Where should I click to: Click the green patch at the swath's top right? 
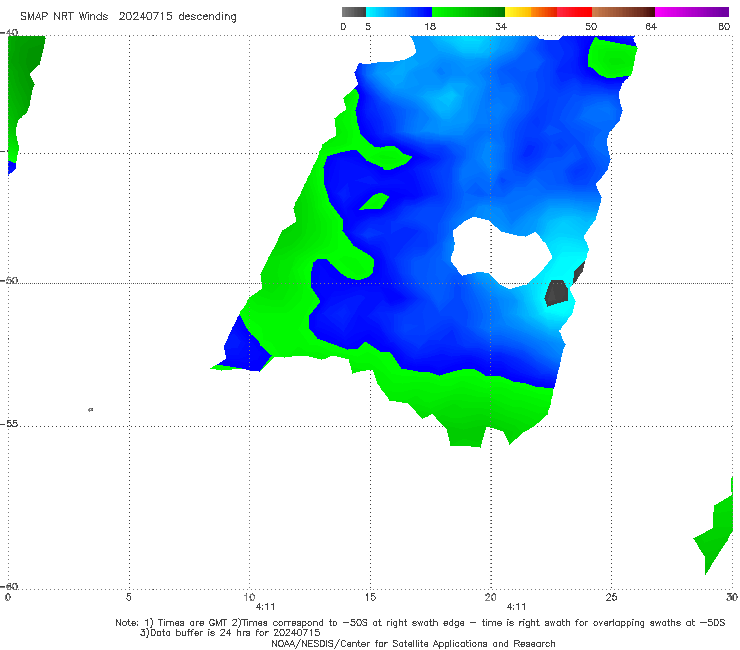click(612, 58)
